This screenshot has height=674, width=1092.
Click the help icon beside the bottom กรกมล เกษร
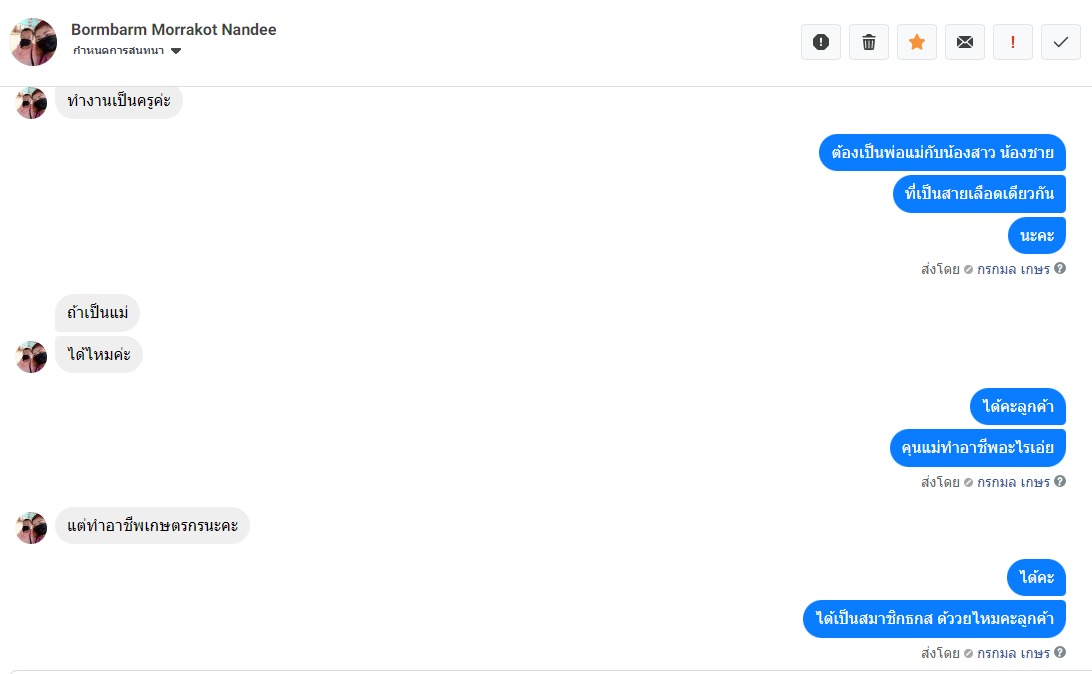(1060, 652)
